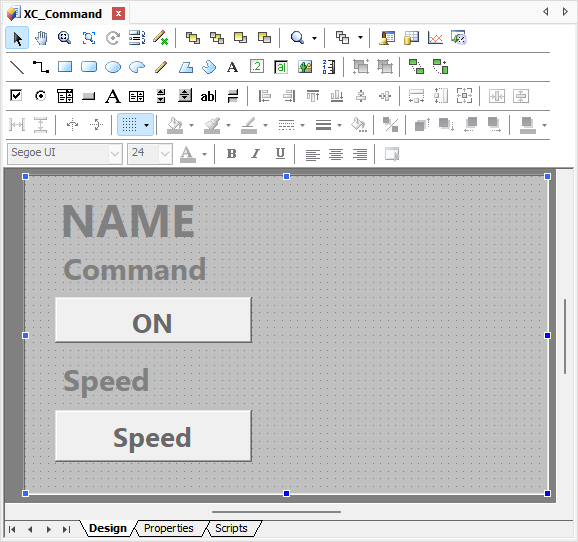Activate the hand pan tool

[x=41, y=38]
